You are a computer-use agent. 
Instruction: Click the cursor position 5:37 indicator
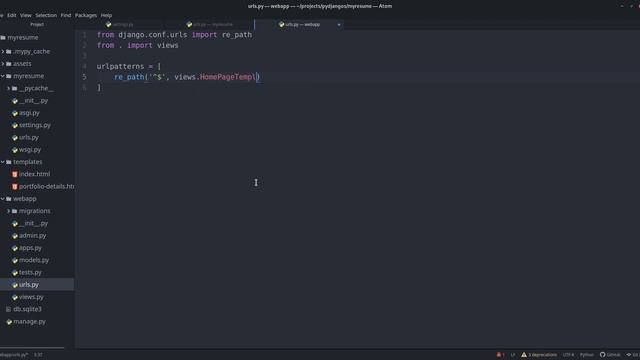point(38,355)
